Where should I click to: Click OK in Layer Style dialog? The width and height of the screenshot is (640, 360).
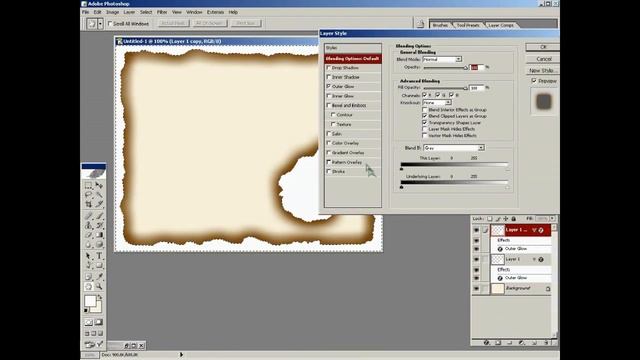[x=543, y=47]
